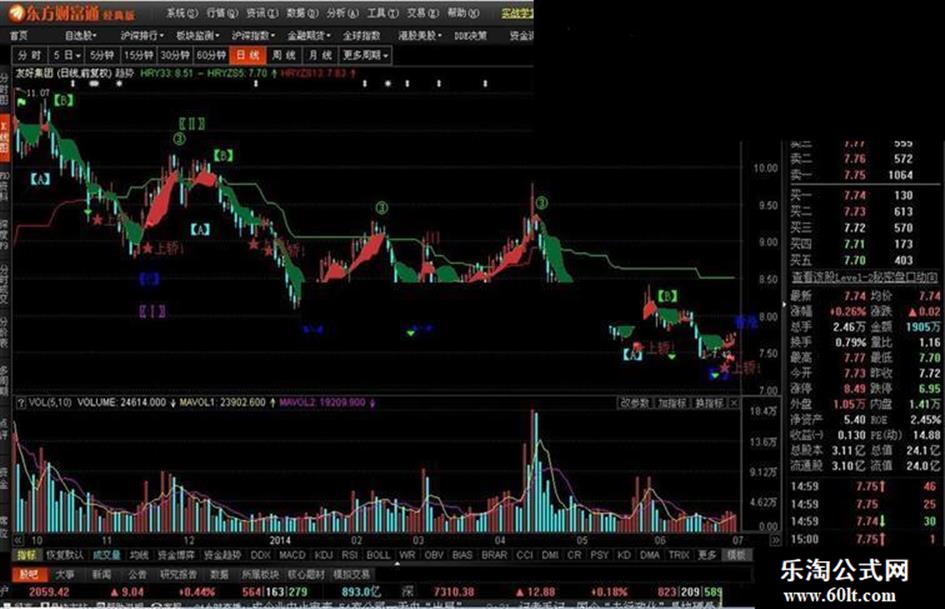Open the 新闻 news tab
Image resolution: width=945 pixels, height=609 pixels.
101,575
